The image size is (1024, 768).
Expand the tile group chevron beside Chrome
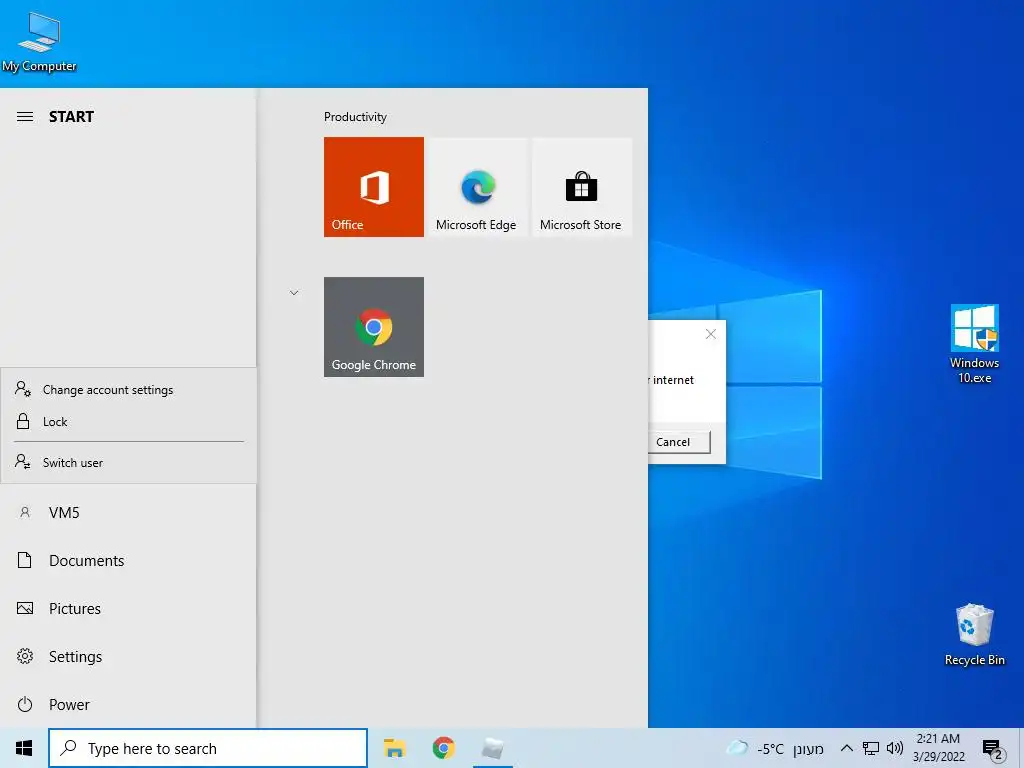tap(294, 293)
